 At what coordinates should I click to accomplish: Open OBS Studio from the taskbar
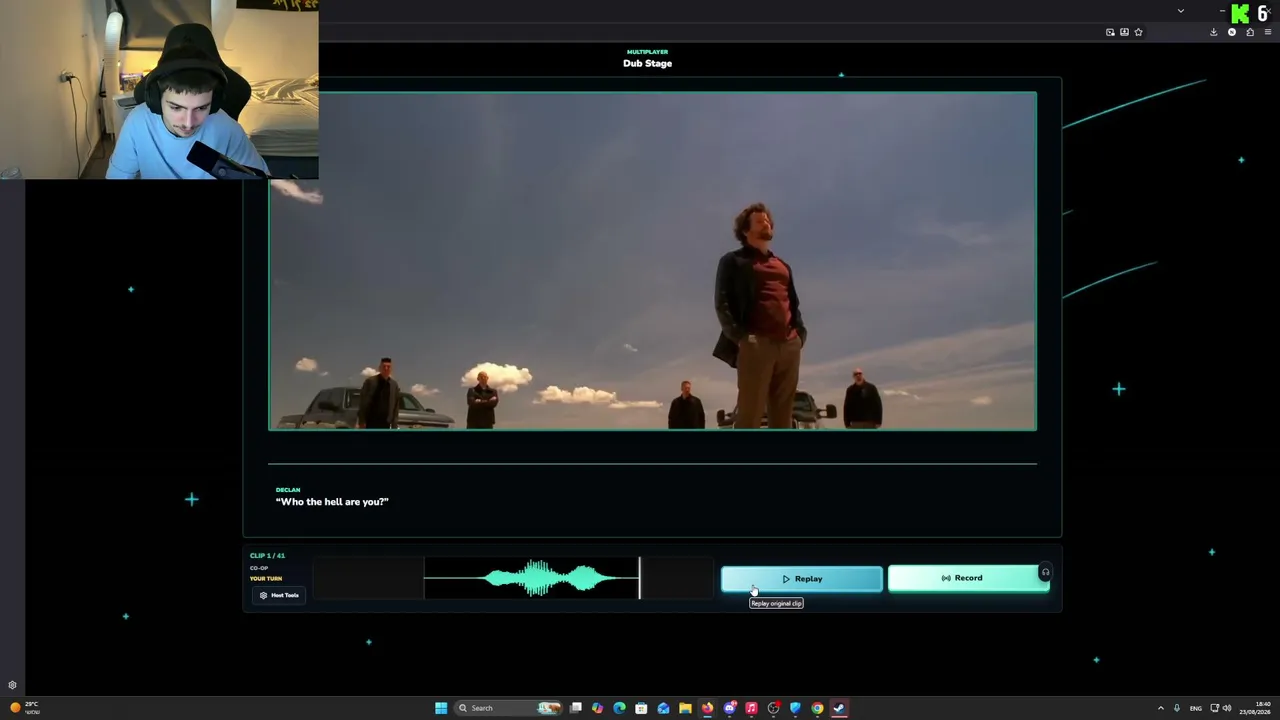click(773, 708)
